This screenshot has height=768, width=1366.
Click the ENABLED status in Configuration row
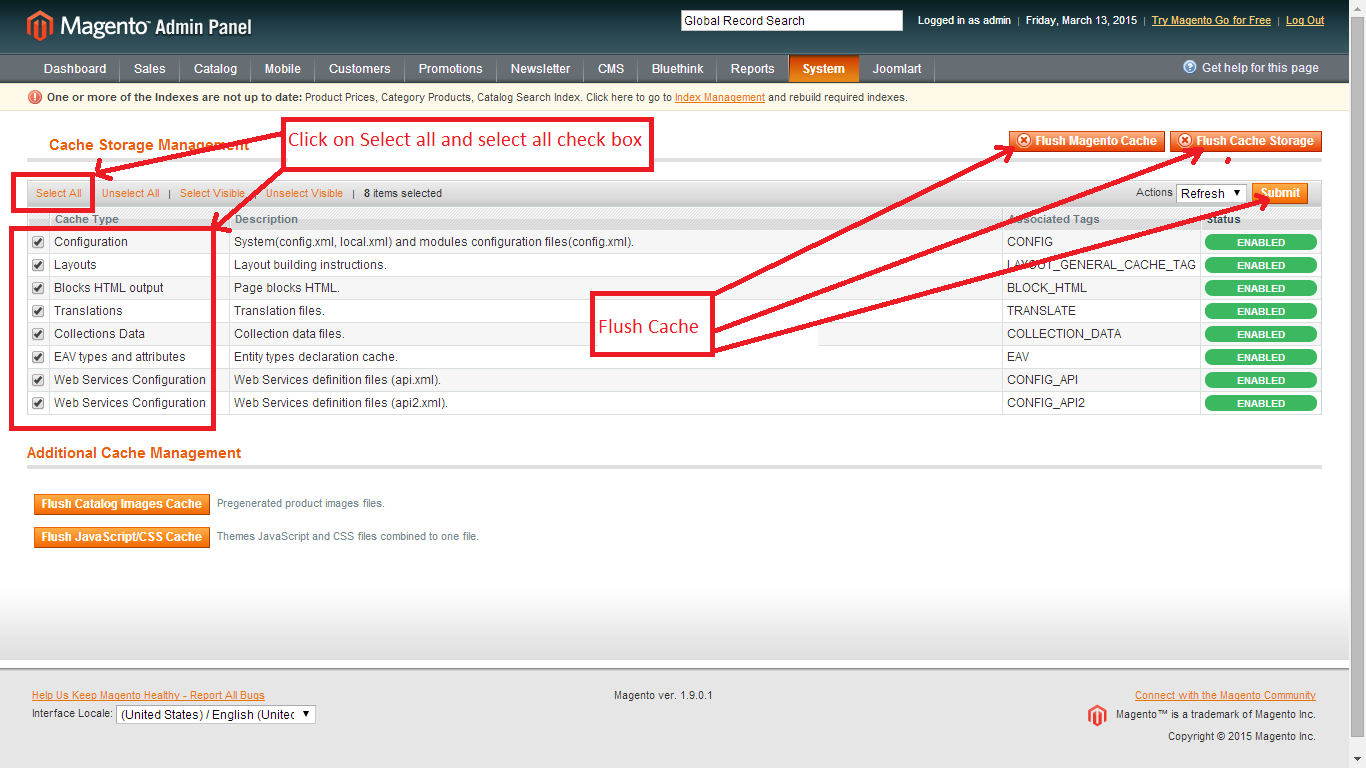[x=1261, y=242]
